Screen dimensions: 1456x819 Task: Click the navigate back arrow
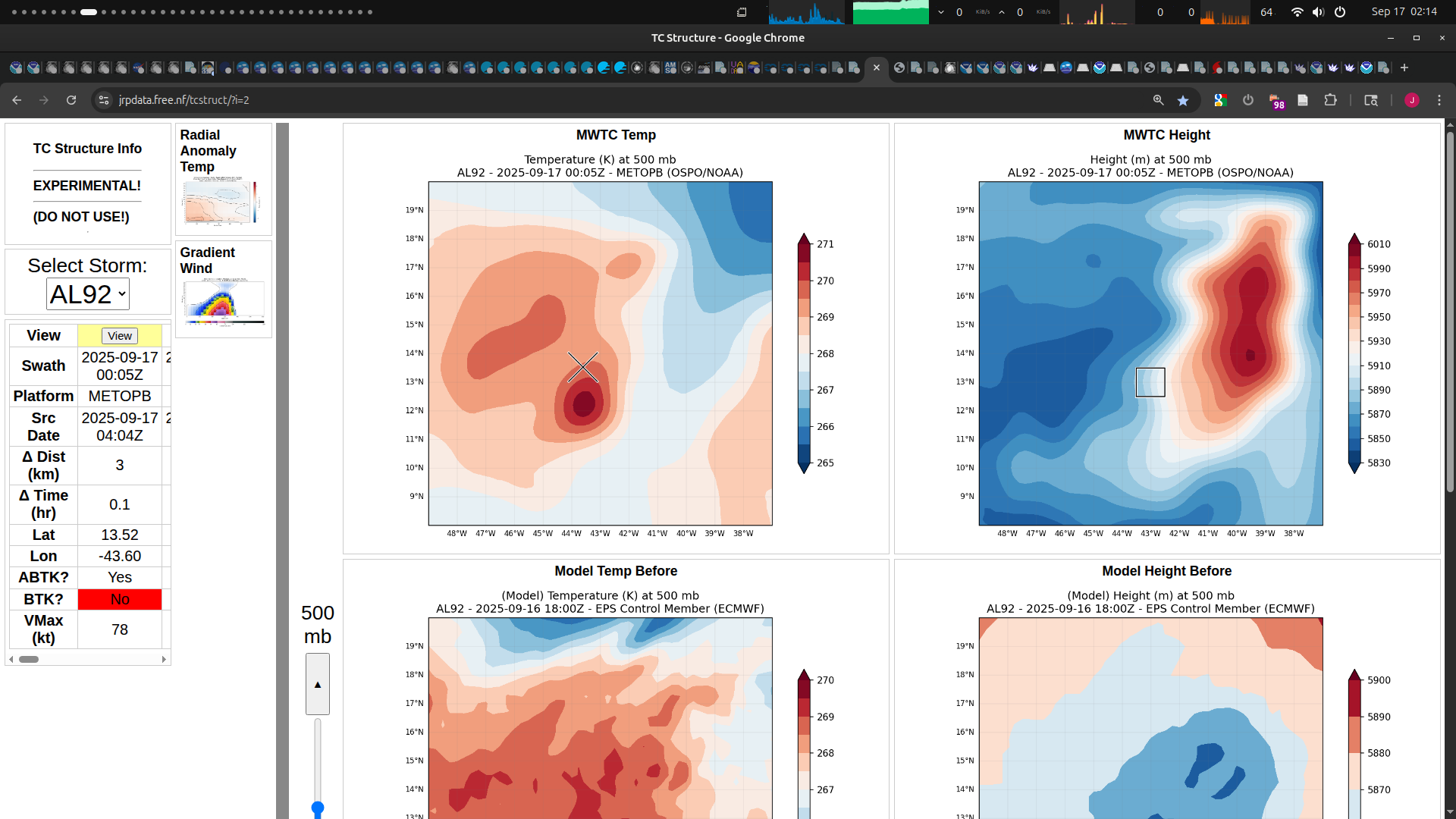[17, 100]
